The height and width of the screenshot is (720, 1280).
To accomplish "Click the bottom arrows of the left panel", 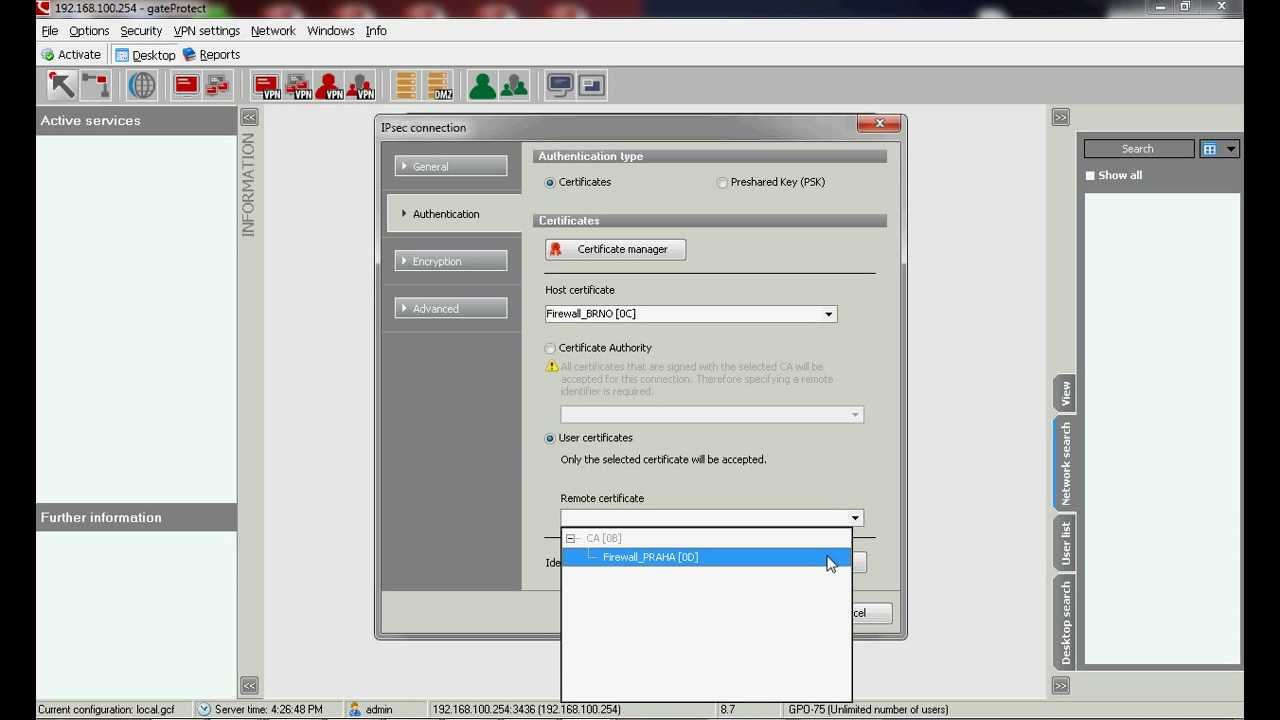I will [x=249, y=685].
